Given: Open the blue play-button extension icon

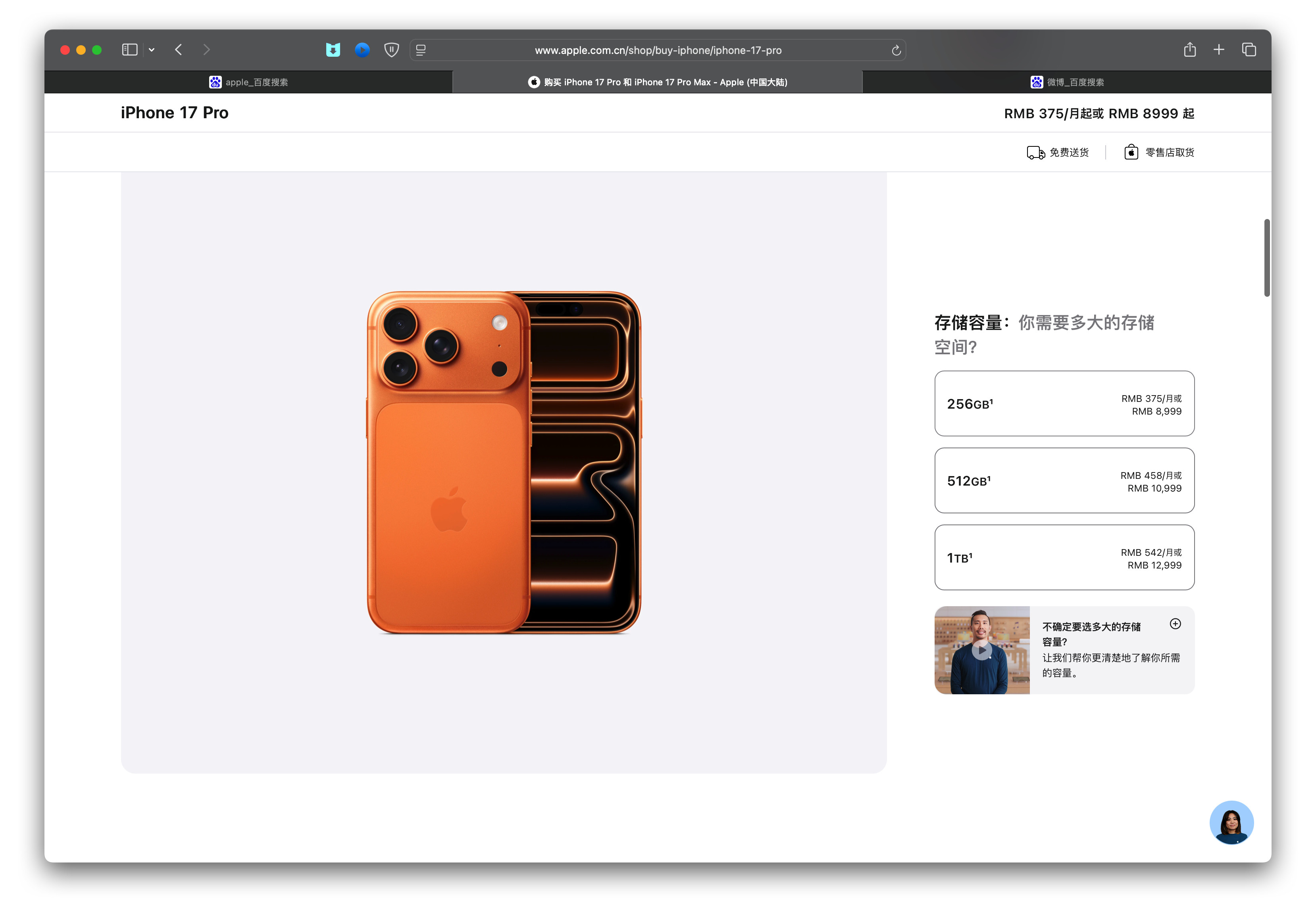Looking at the screenshot, I should [x=362, y=50].
